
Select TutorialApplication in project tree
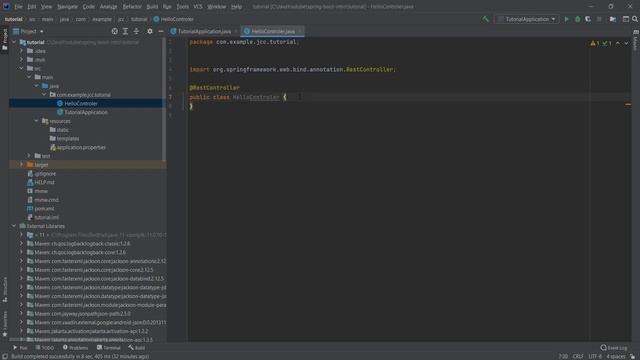click(86, 112)
